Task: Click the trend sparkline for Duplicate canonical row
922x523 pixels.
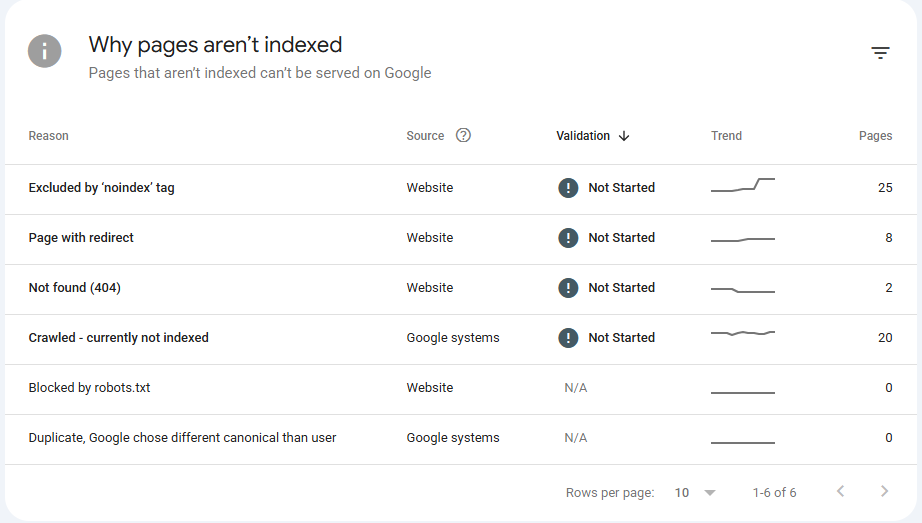Action: coord(743,442)
